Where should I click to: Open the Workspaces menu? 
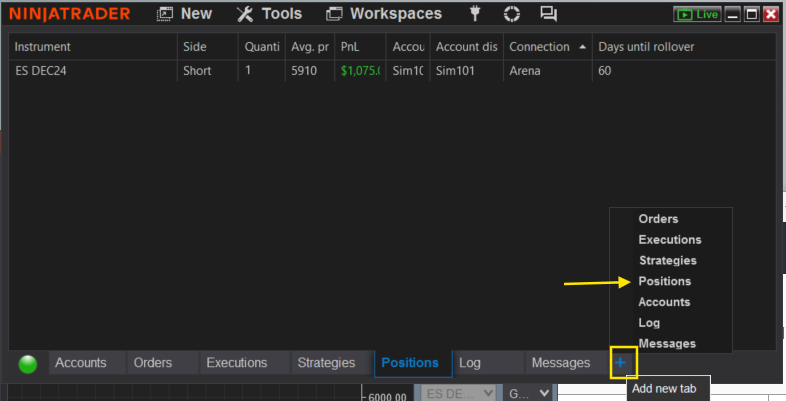coord(384,14)
